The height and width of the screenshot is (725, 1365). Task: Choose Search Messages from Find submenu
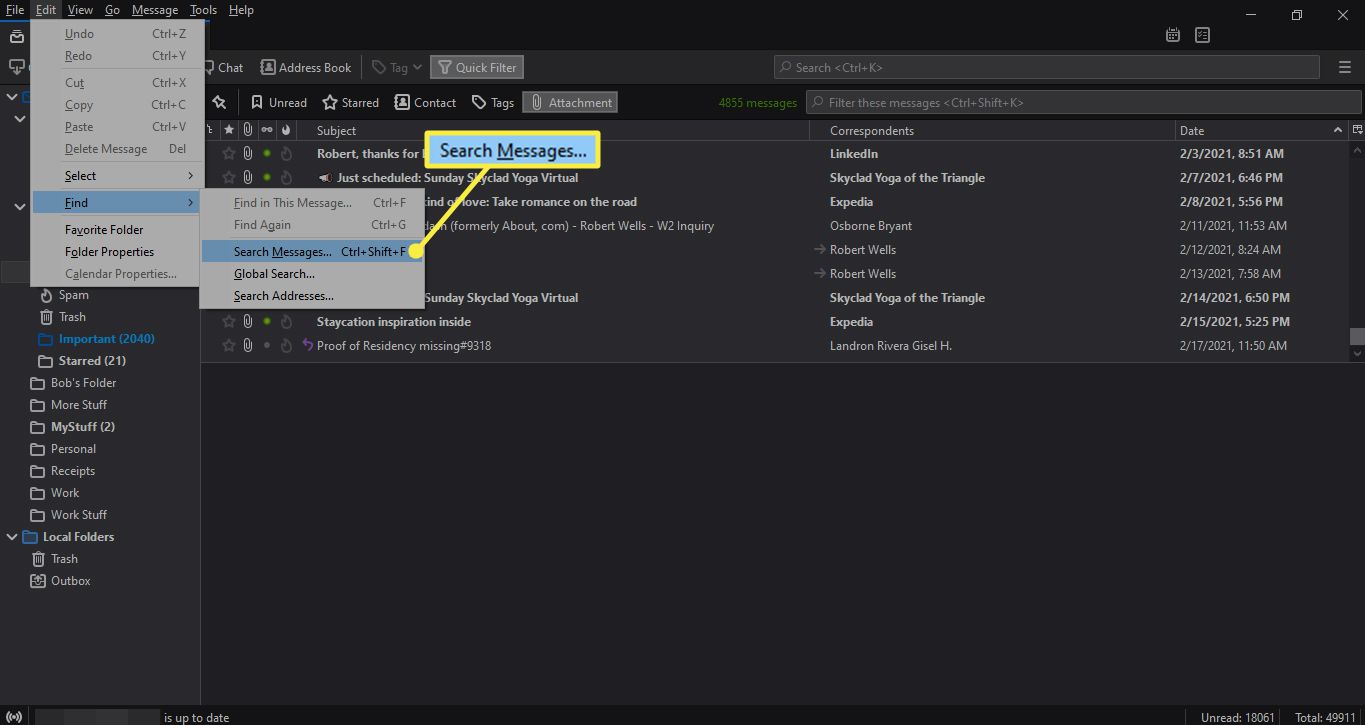312,252
